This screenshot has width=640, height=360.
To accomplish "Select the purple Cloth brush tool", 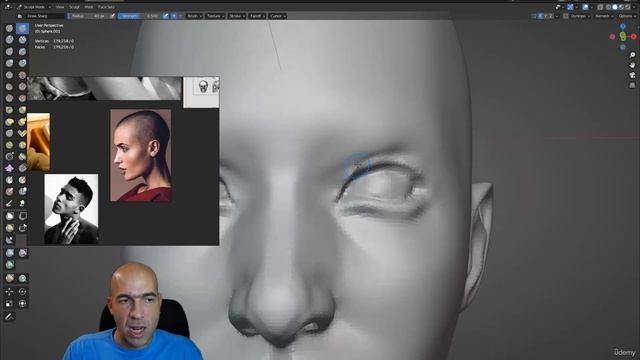I will click(9, 168).
